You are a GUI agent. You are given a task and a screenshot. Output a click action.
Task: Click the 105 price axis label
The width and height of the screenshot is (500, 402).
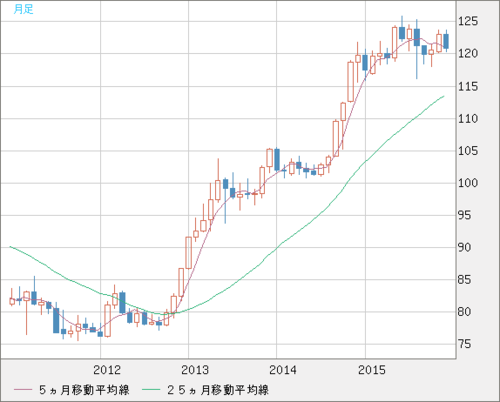[468, 151]
